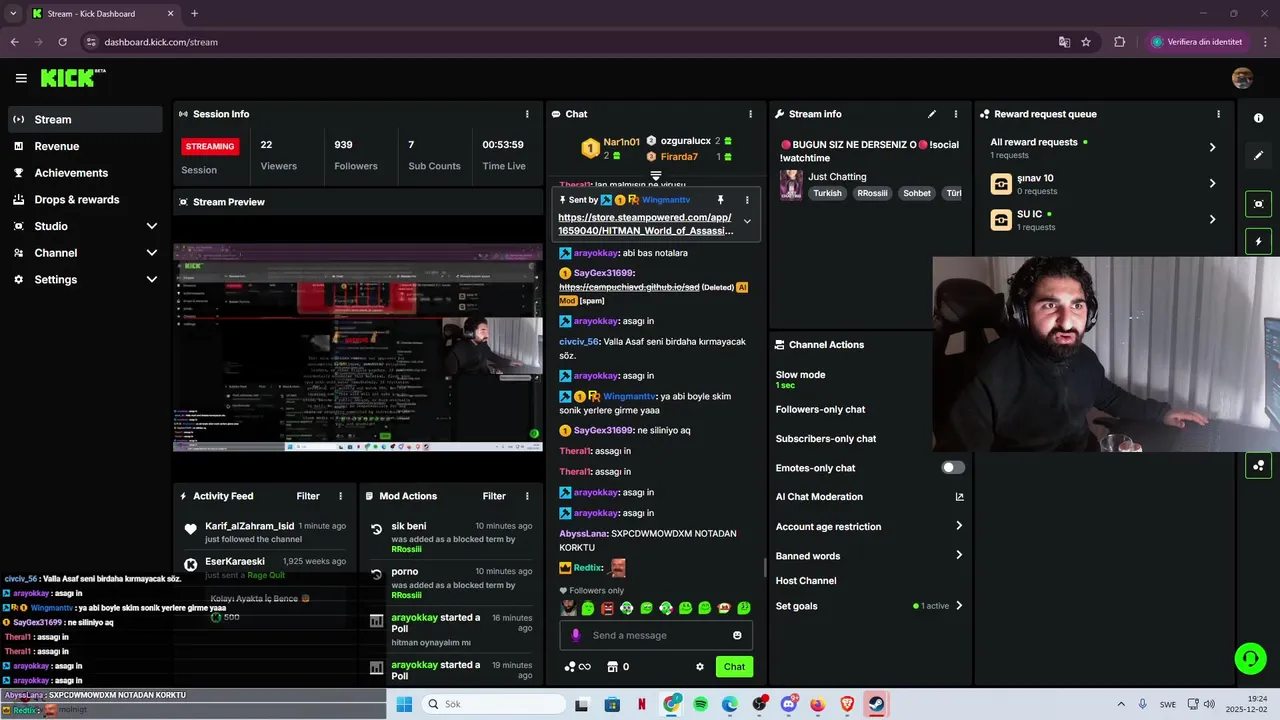Click Subscribers-only chat option
The width and height of the screenshot is (1280, 720).
(826, 438)
